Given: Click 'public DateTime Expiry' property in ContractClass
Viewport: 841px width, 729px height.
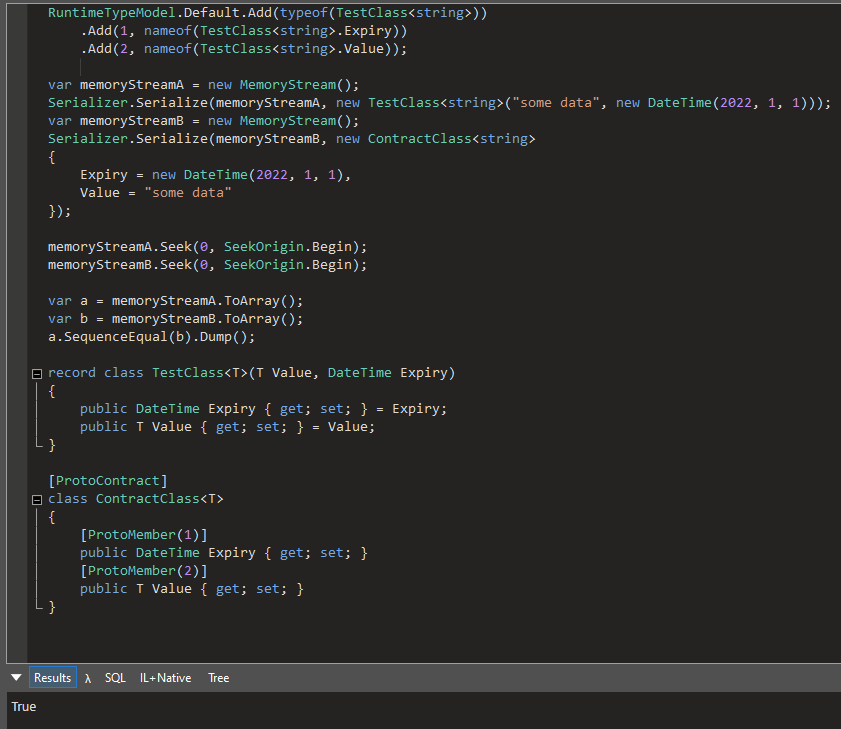Looking at the screenshot, I should [168, 553].
